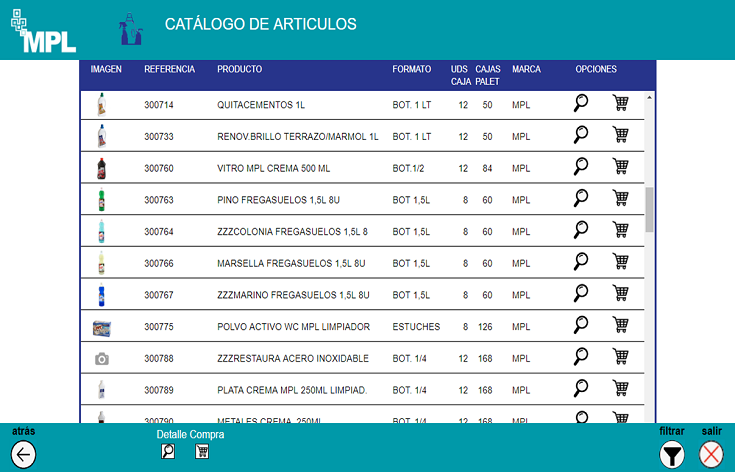Screen dimensions: 735x472
Task: Select reference number 300760
Action: point(159,168)
